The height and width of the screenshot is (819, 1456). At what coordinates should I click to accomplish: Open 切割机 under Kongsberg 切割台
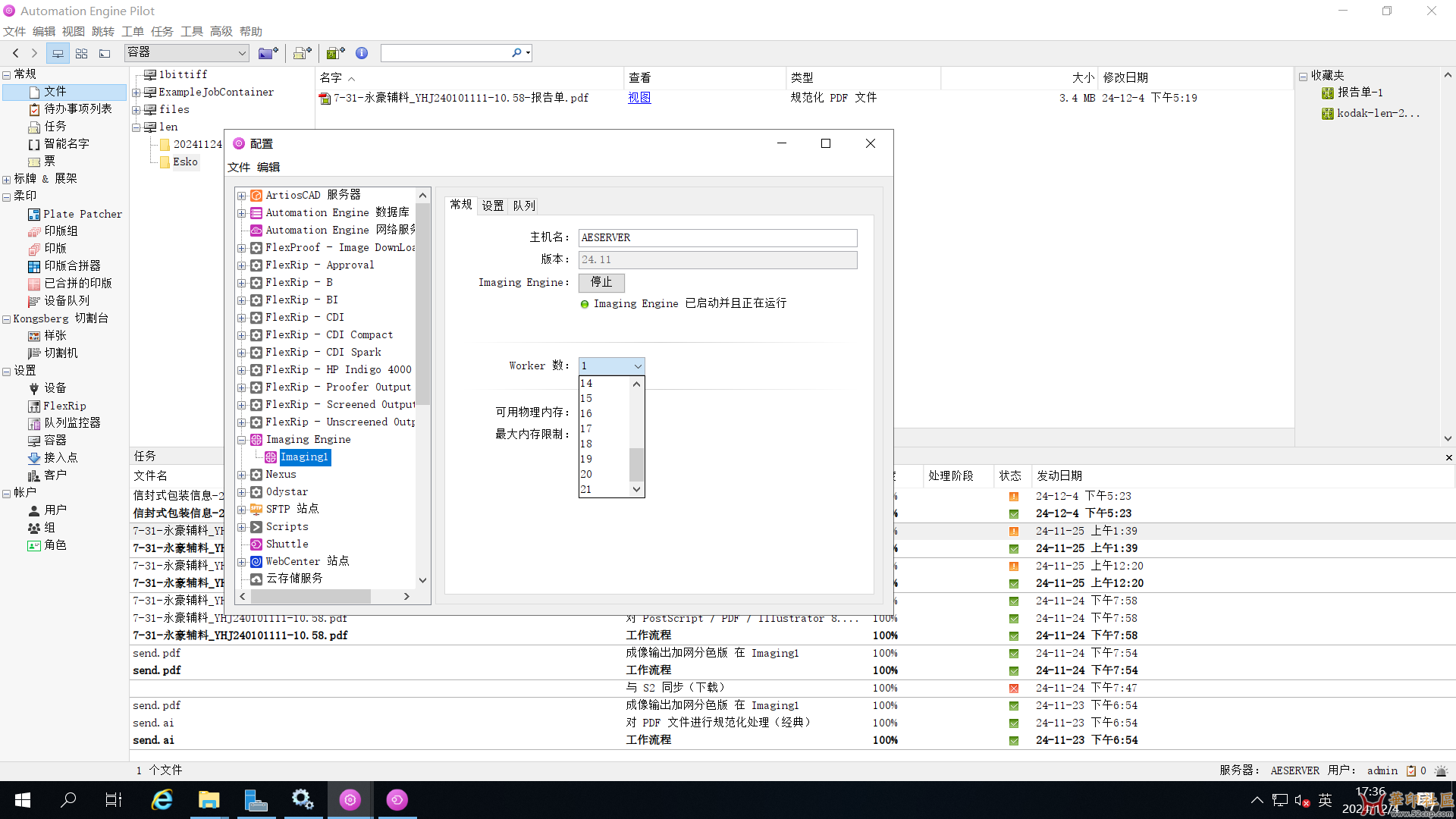click(61, 353)
